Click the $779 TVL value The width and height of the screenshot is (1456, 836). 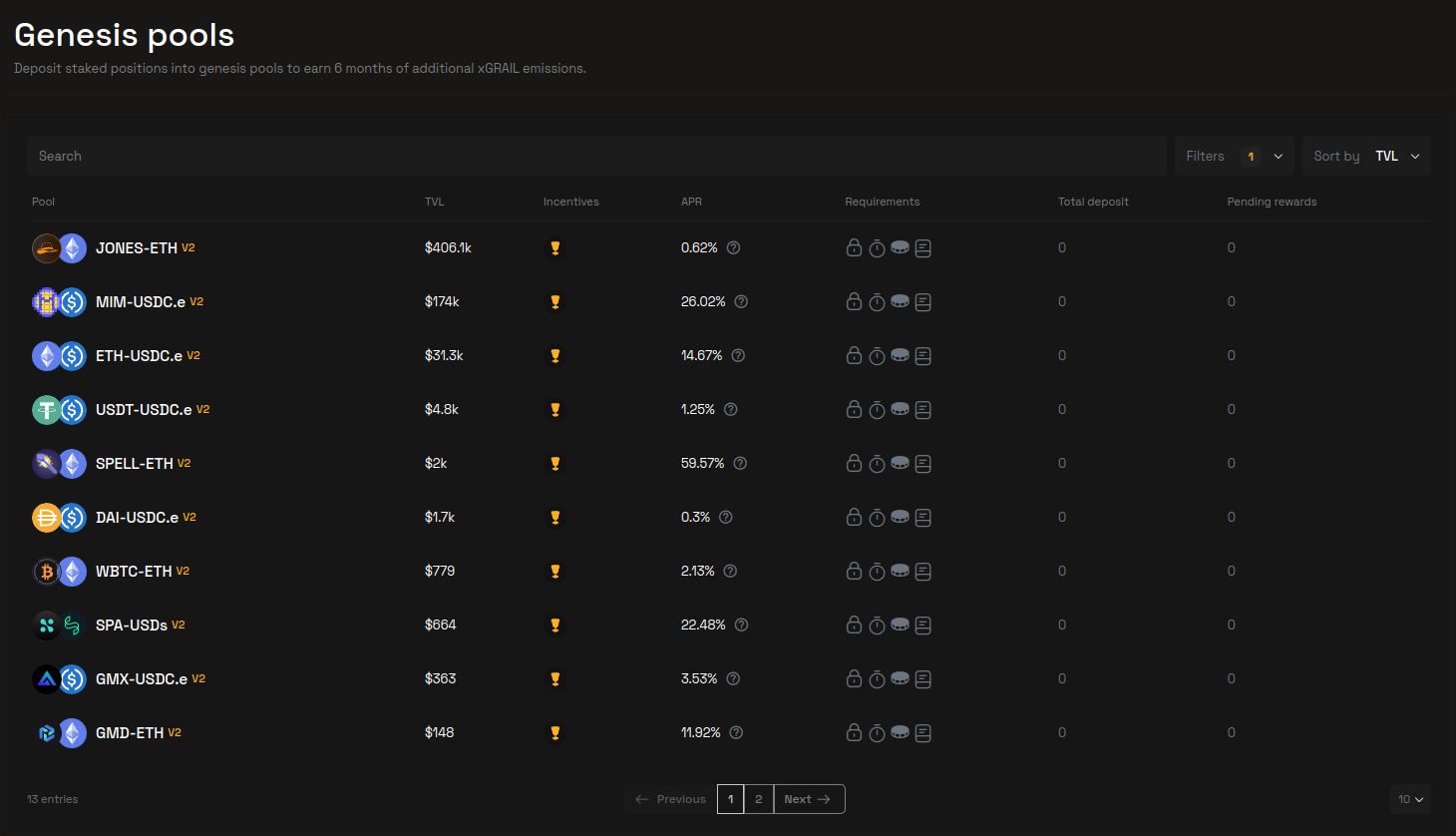[440, 571]
